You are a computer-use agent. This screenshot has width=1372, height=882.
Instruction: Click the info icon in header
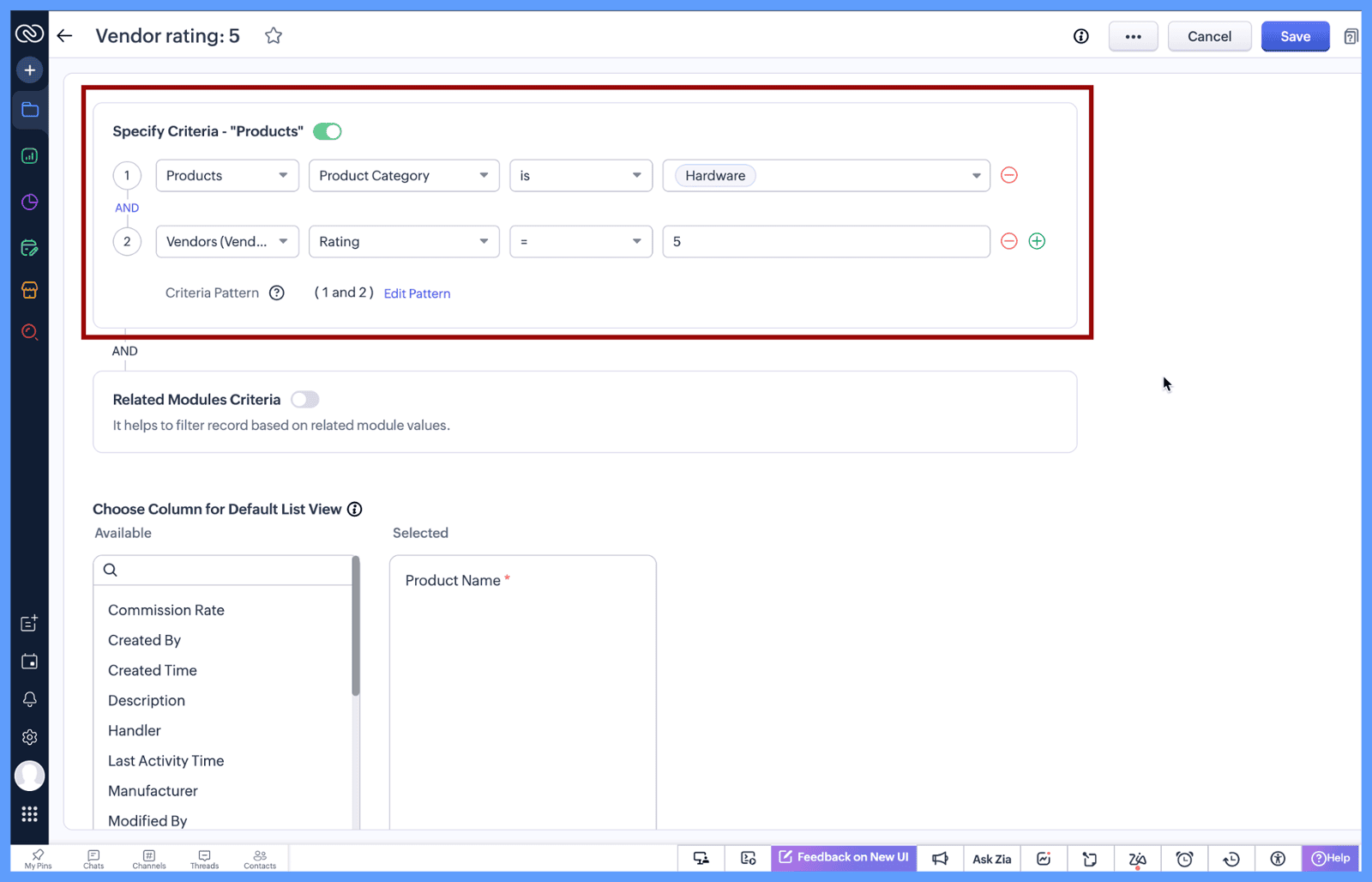point(1080,36)
